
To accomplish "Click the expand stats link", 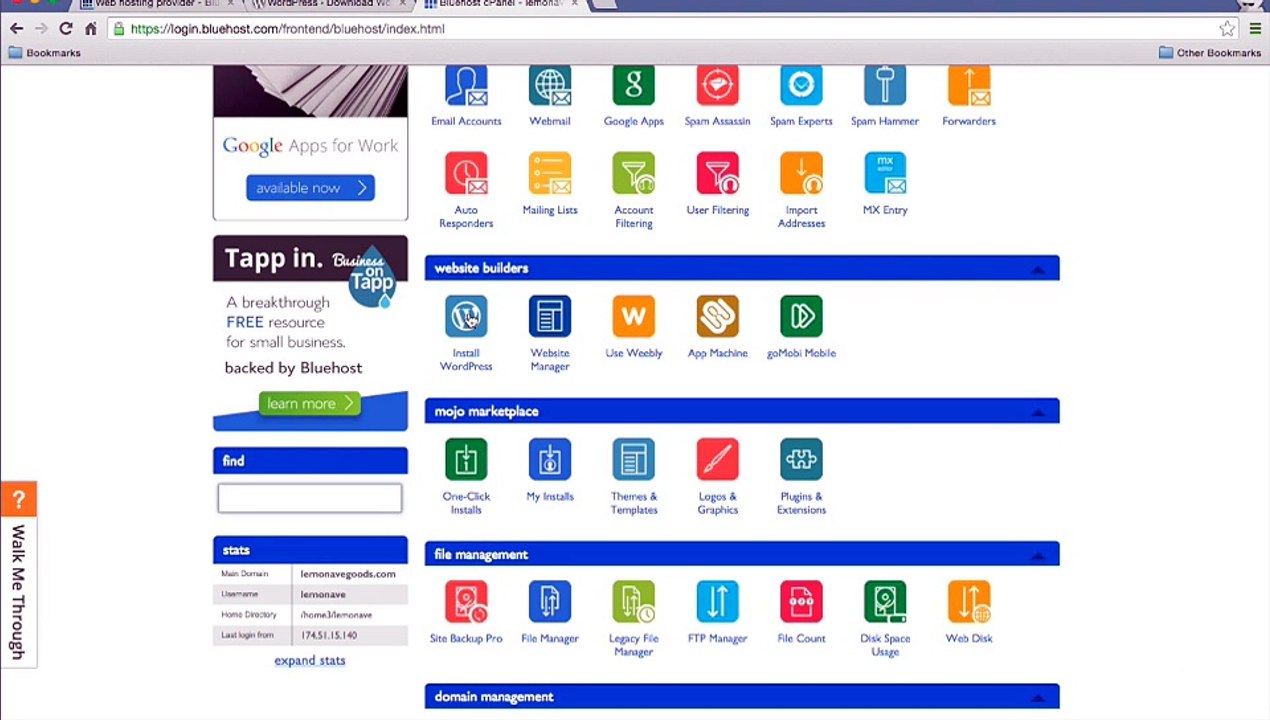I will point(310,660).
